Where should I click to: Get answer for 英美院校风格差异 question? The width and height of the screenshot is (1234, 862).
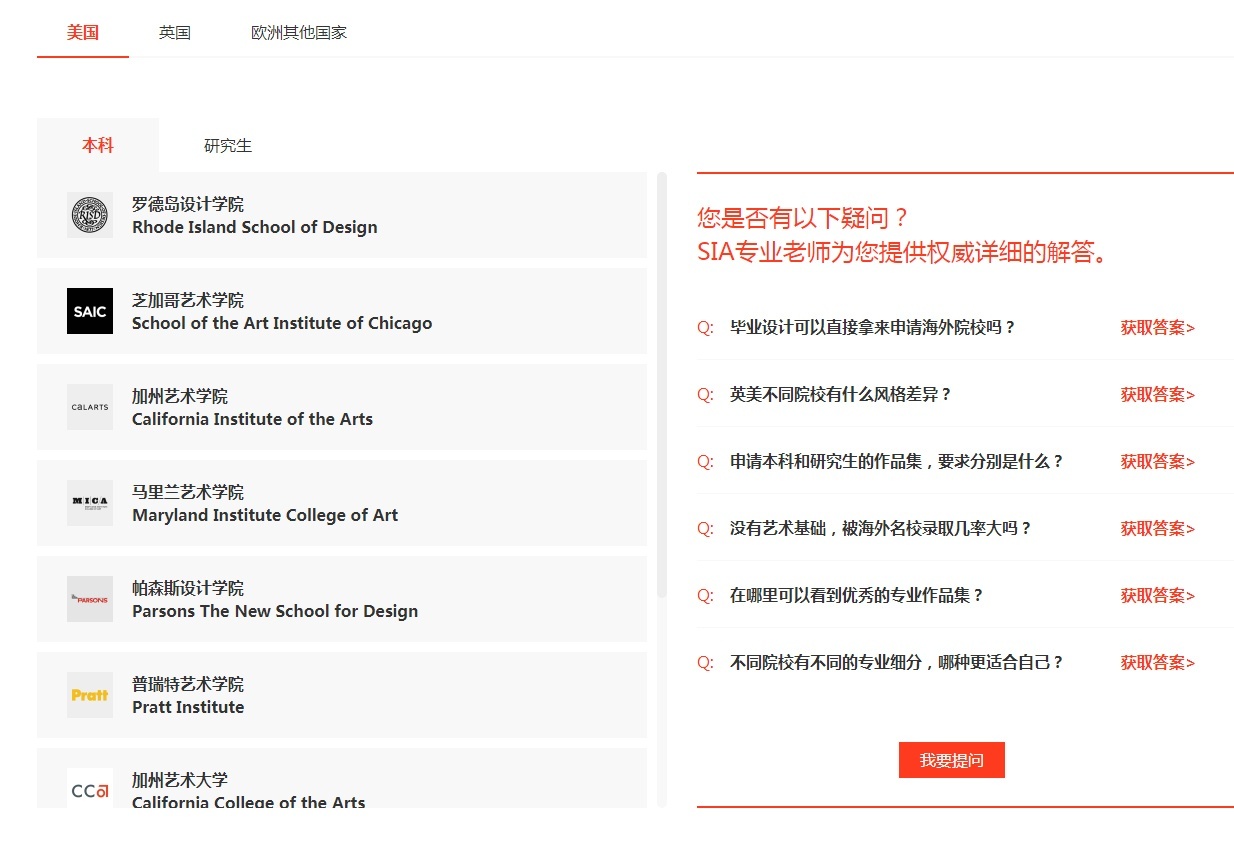pyautogui.click(x=1157, y=395)
